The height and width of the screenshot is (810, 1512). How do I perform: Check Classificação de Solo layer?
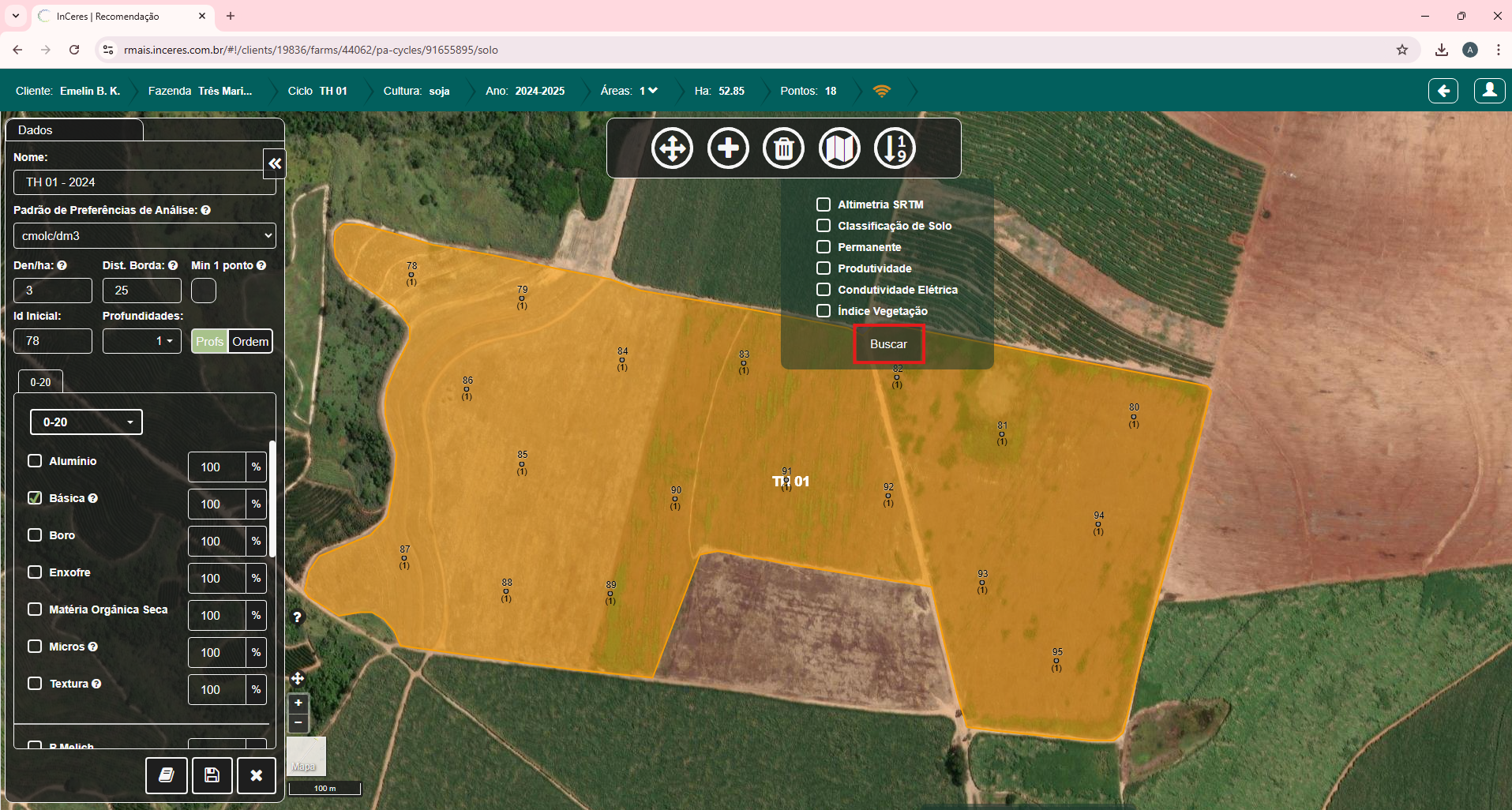pos(824,226)
